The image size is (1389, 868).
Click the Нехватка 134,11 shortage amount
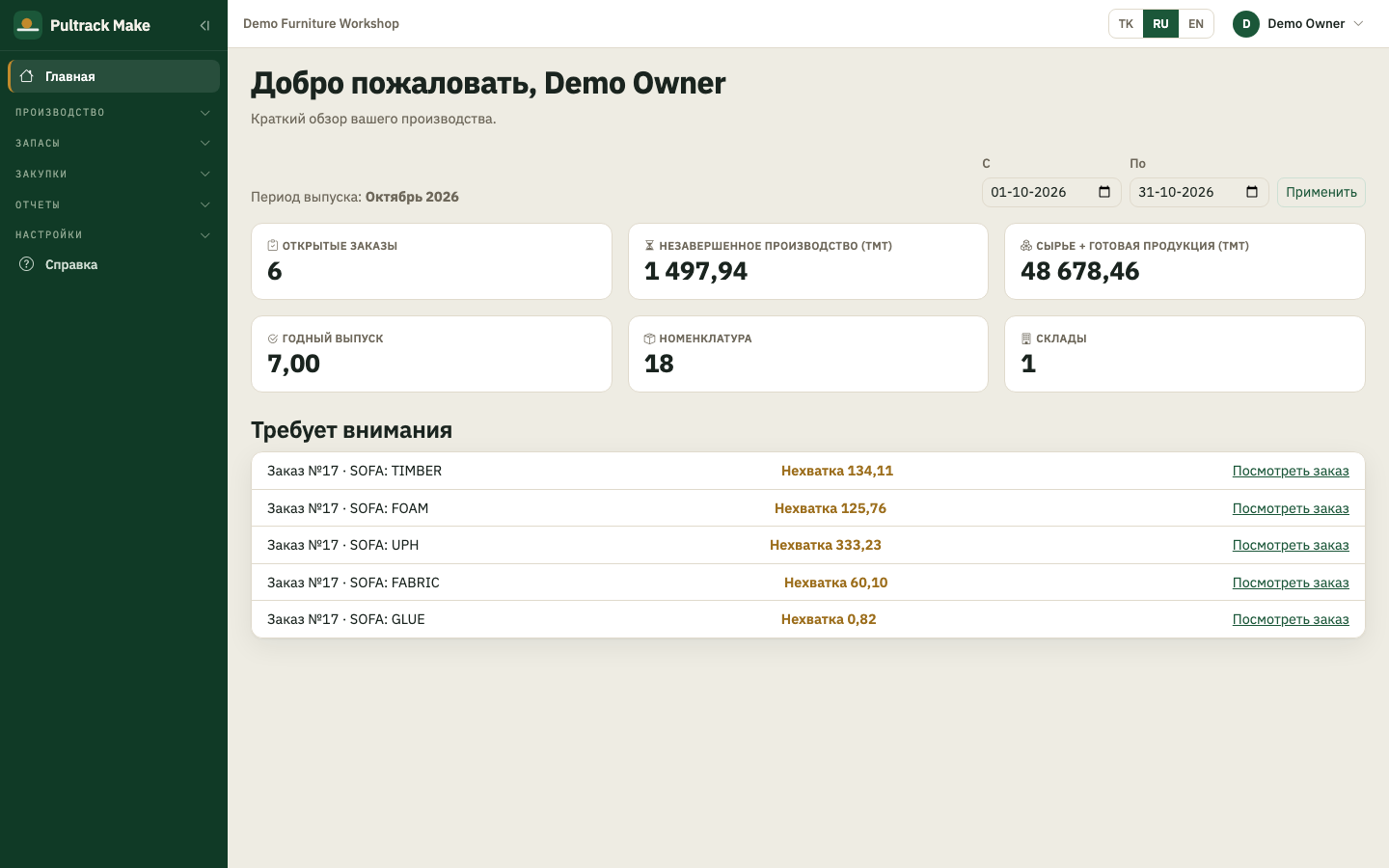837,471
